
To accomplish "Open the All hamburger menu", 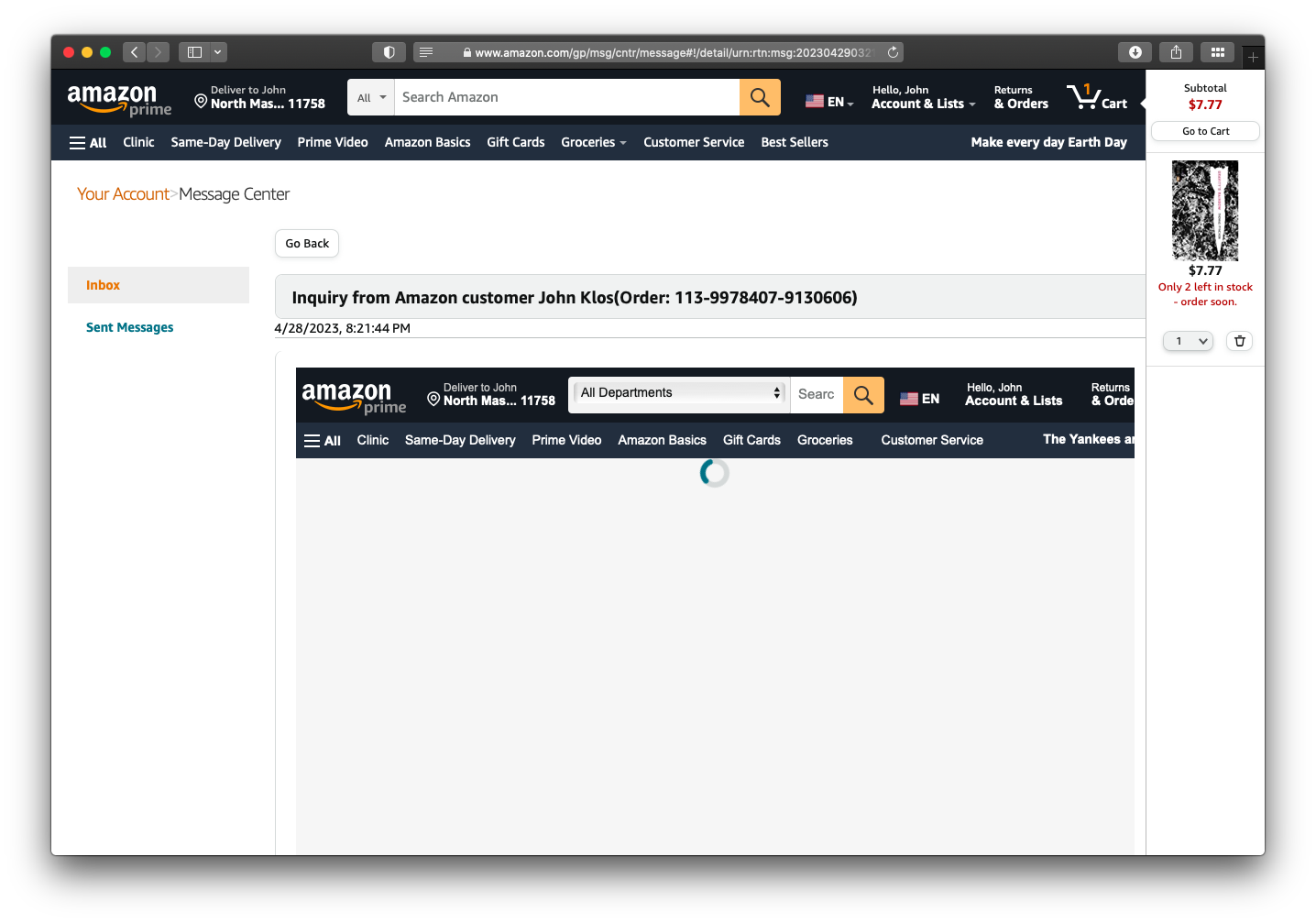I will coord(88,143).
